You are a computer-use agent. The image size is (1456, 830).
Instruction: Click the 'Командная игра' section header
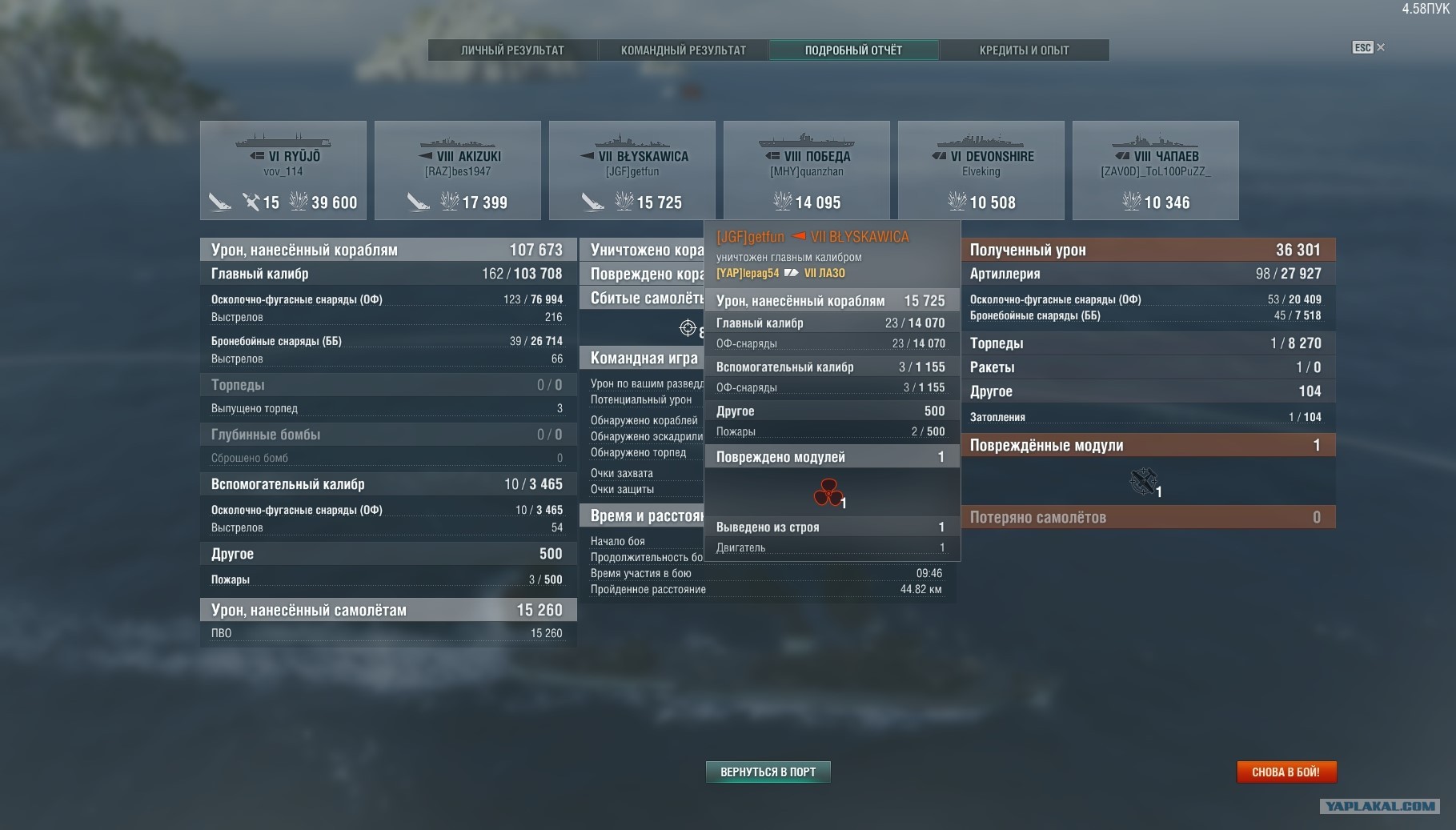click(642, 359)
